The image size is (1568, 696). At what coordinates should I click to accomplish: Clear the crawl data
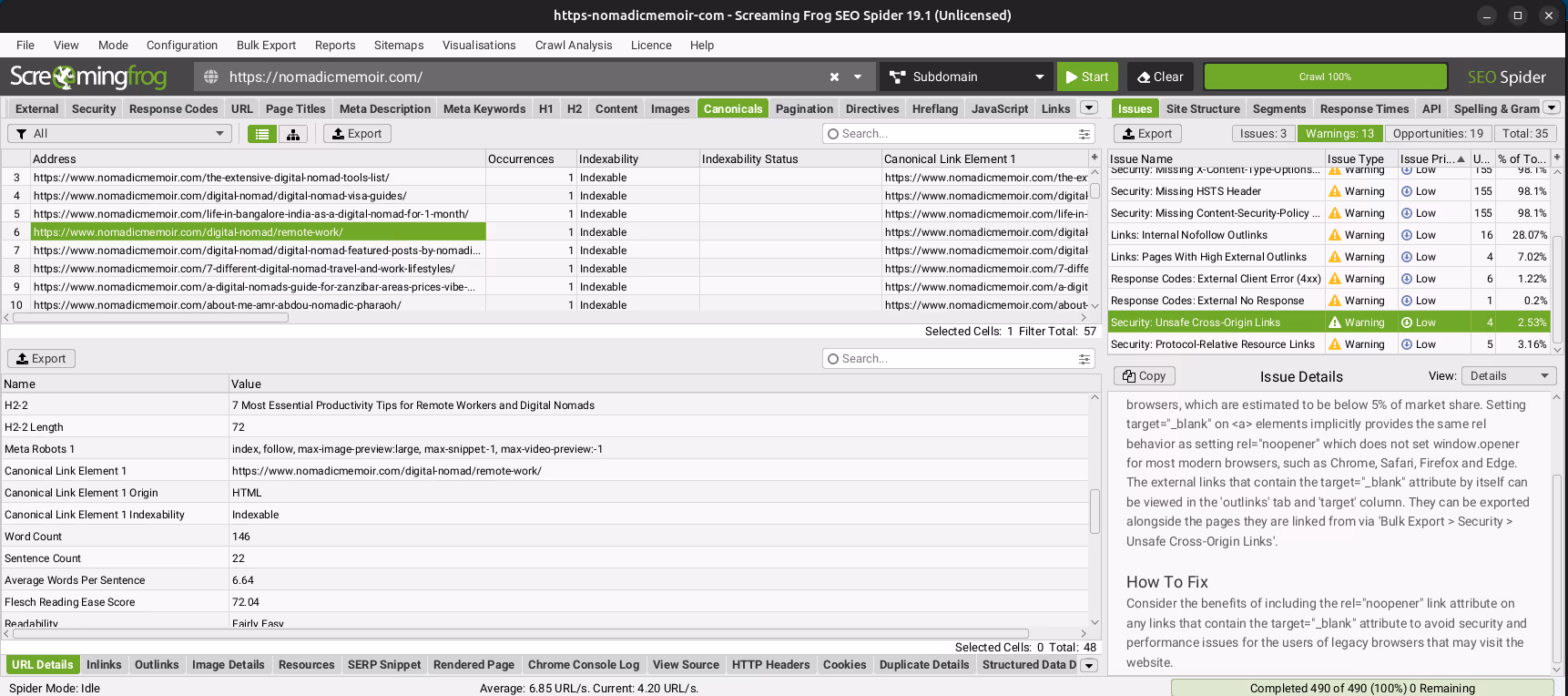tap(1160, 77)
